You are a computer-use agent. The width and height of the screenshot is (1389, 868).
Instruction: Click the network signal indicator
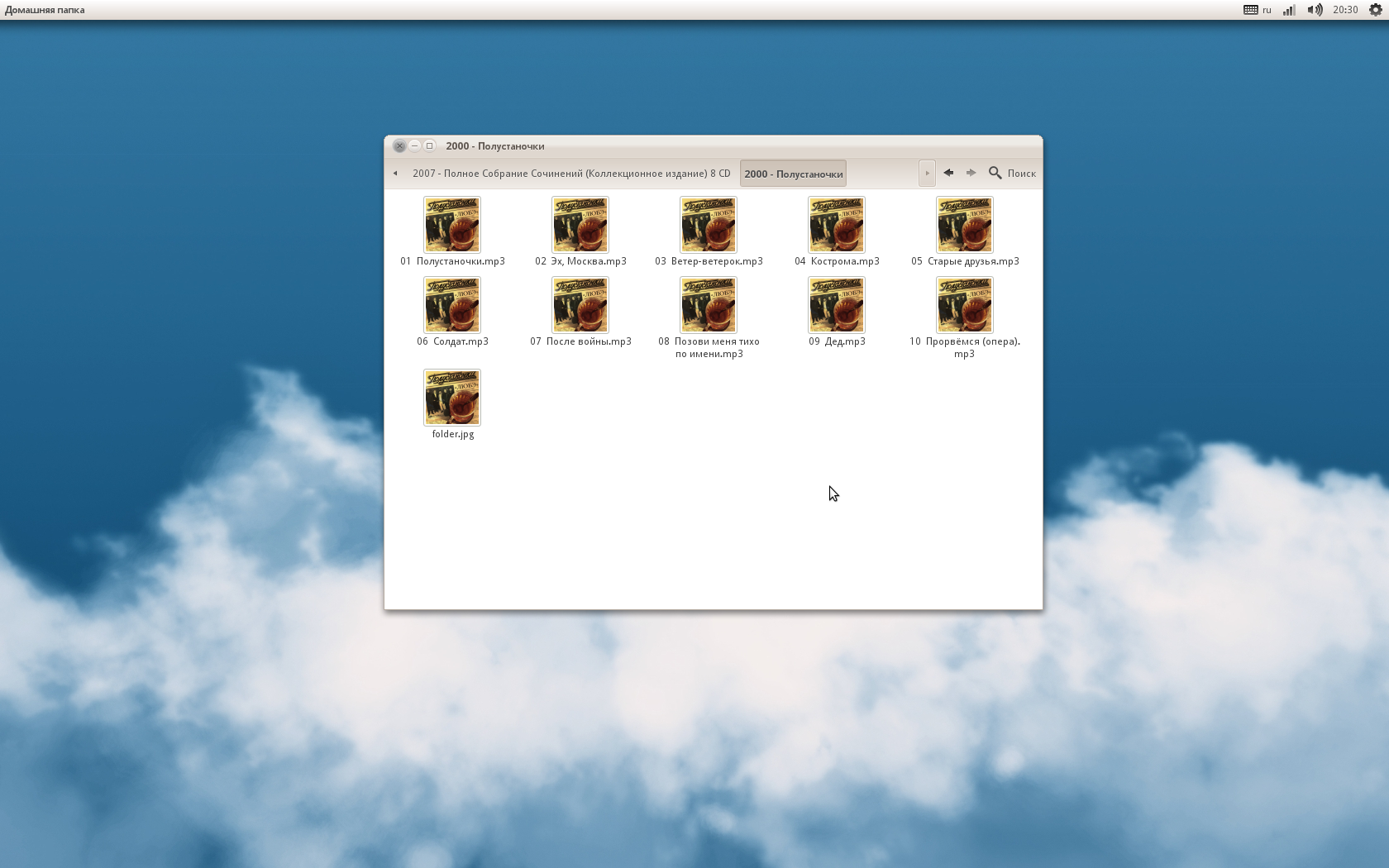tap(1289, 10)
